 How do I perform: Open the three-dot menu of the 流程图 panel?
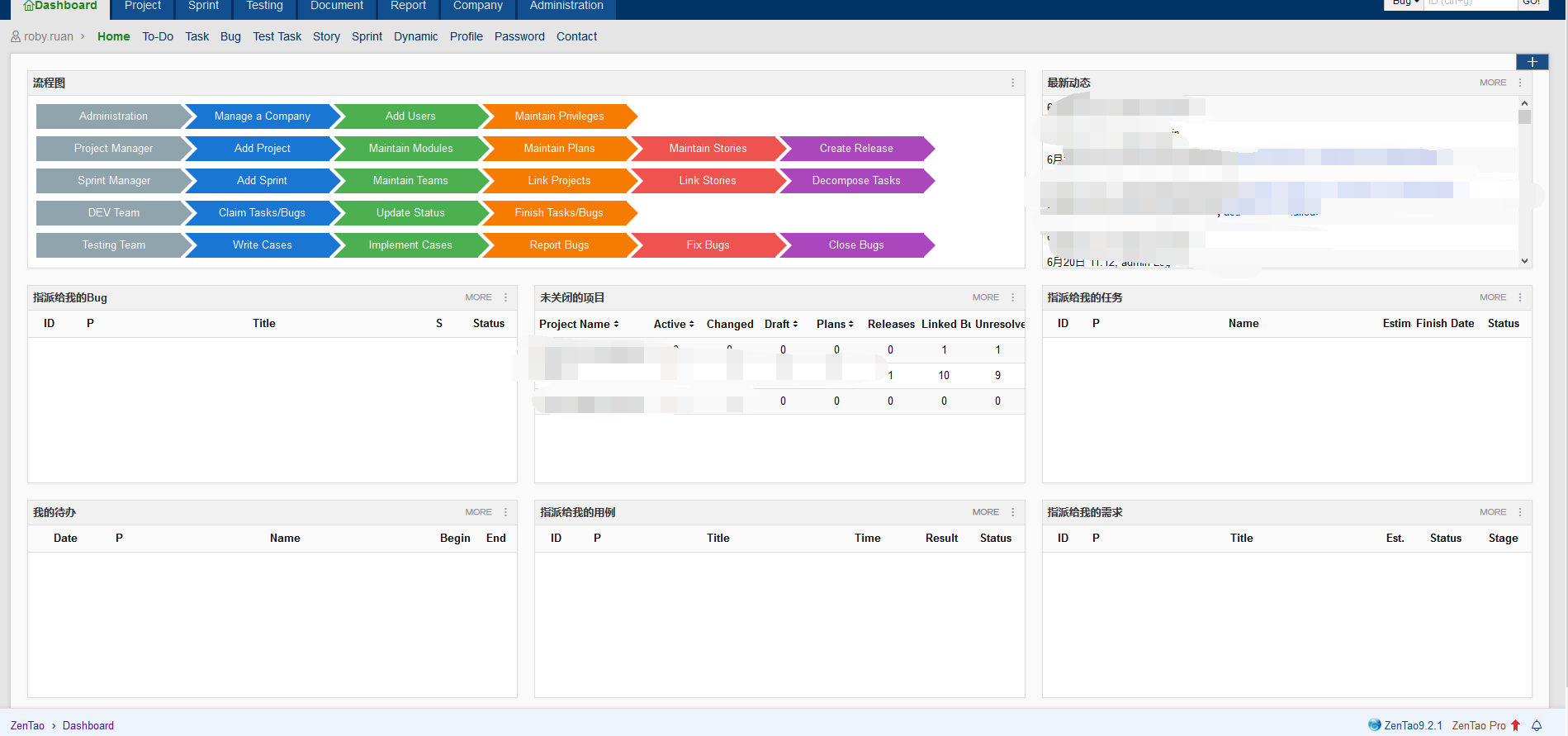(1012, 83)
